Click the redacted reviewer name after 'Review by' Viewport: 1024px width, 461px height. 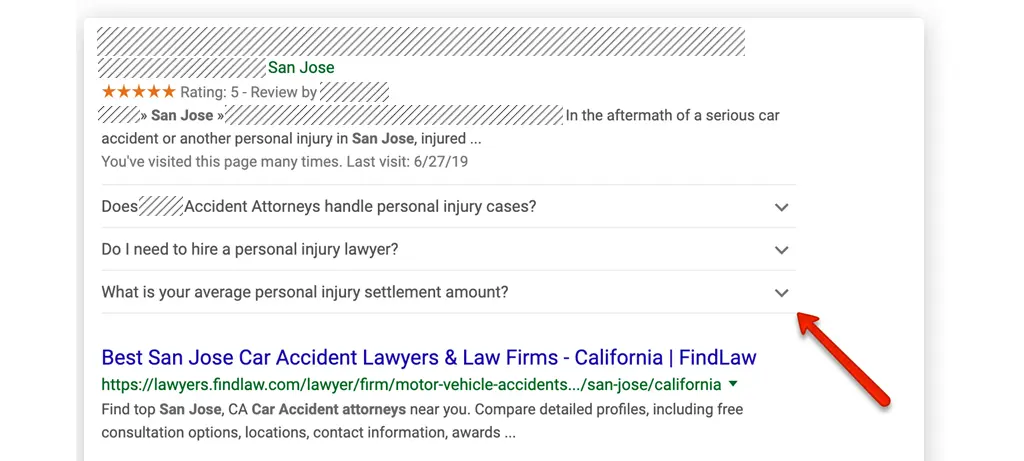(x=355, y=92)
